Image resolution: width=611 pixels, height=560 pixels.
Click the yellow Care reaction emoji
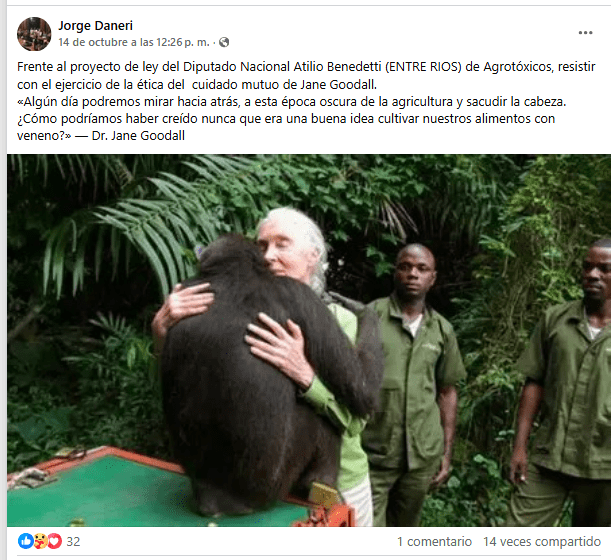(x=41, y=541)
